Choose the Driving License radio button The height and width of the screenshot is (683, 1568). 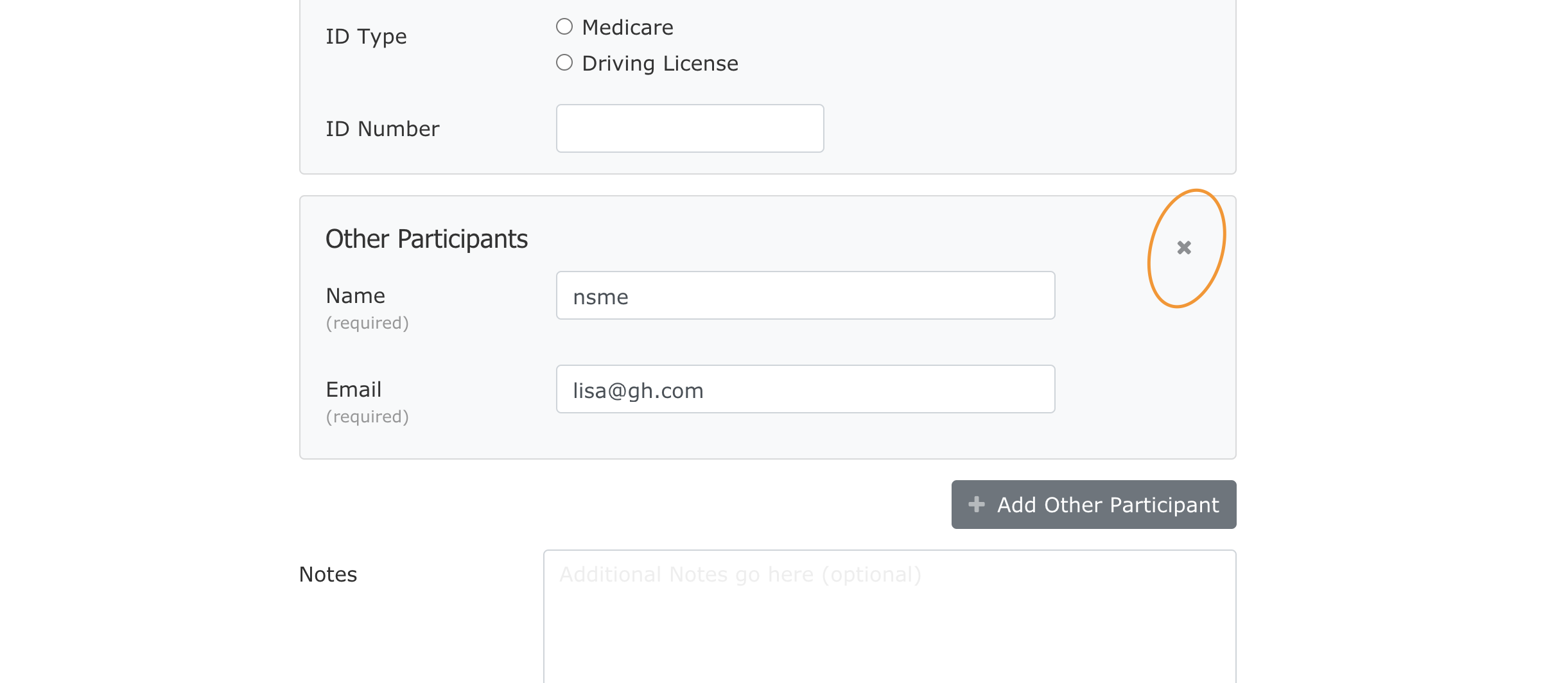(564, 63)
